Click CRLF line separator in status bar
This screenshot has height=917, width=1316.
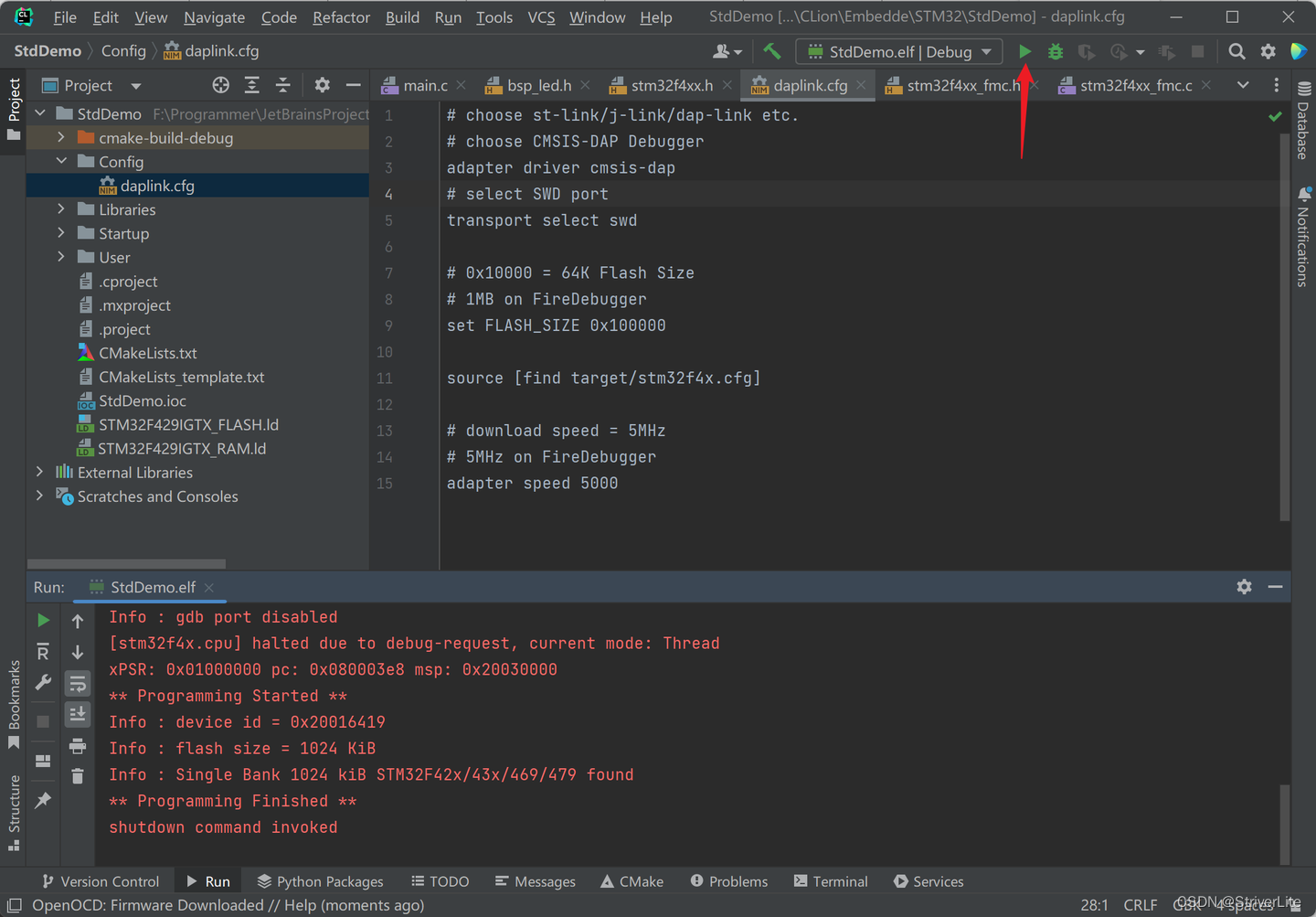pyautogui.click(x=1140, y=905)
